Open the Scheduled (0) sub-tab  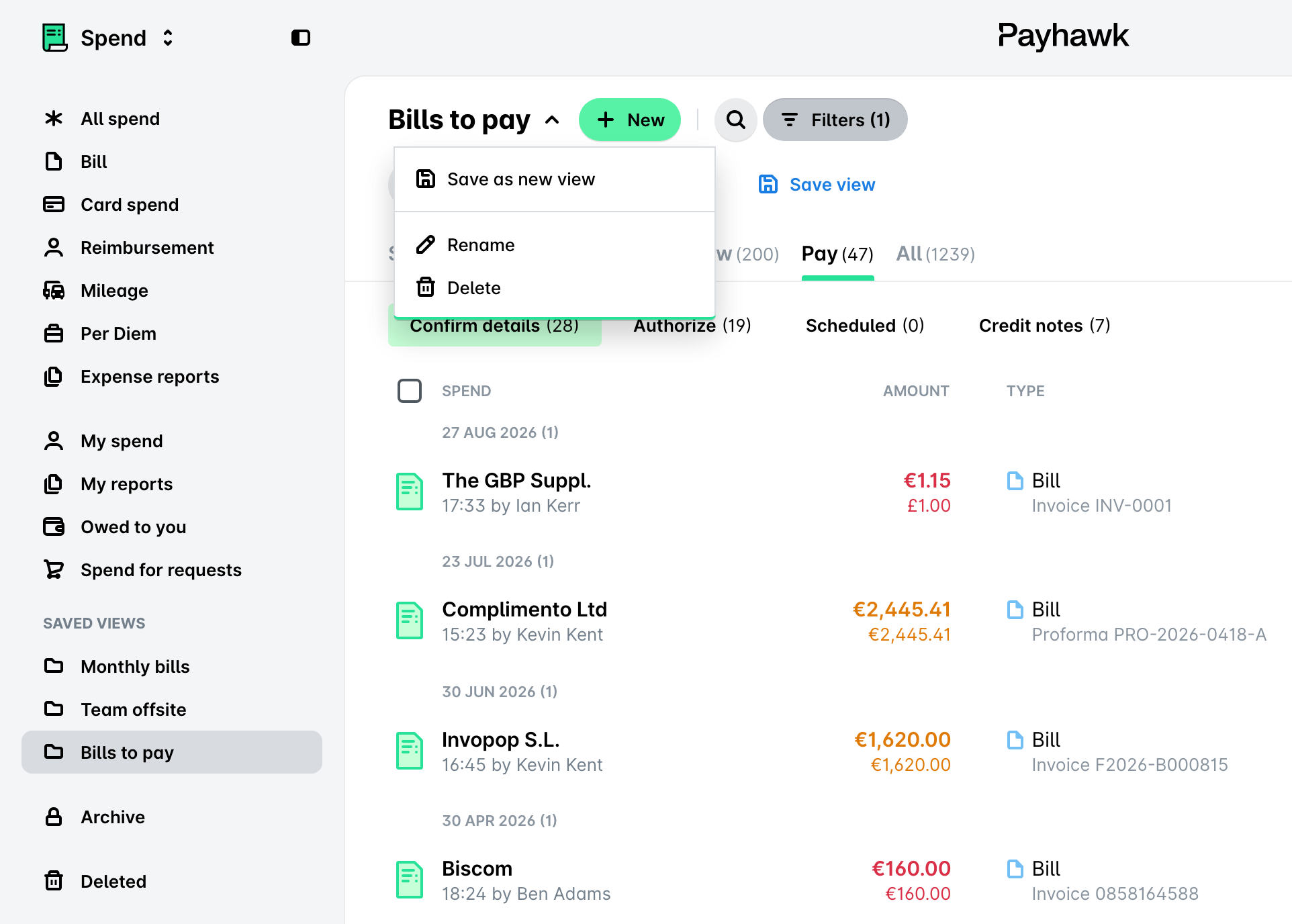tap(865, 326)
